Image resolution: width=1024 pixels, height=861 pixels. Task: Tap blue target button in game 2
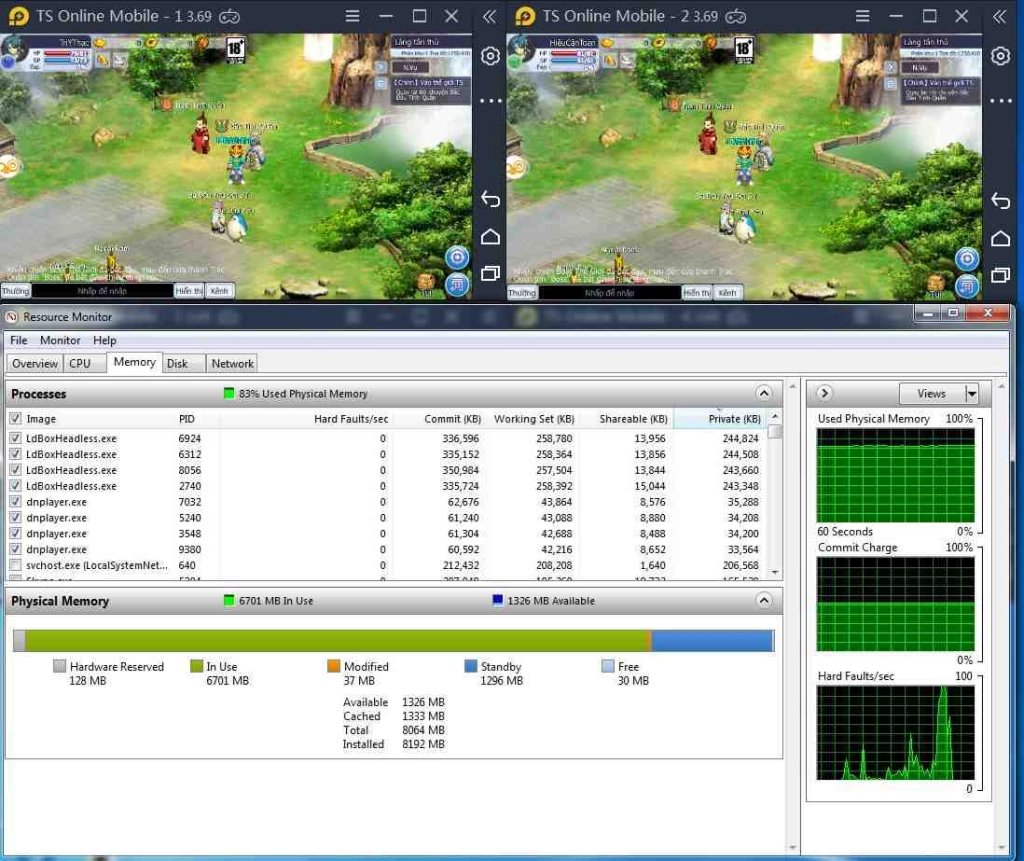coord(967,259)
